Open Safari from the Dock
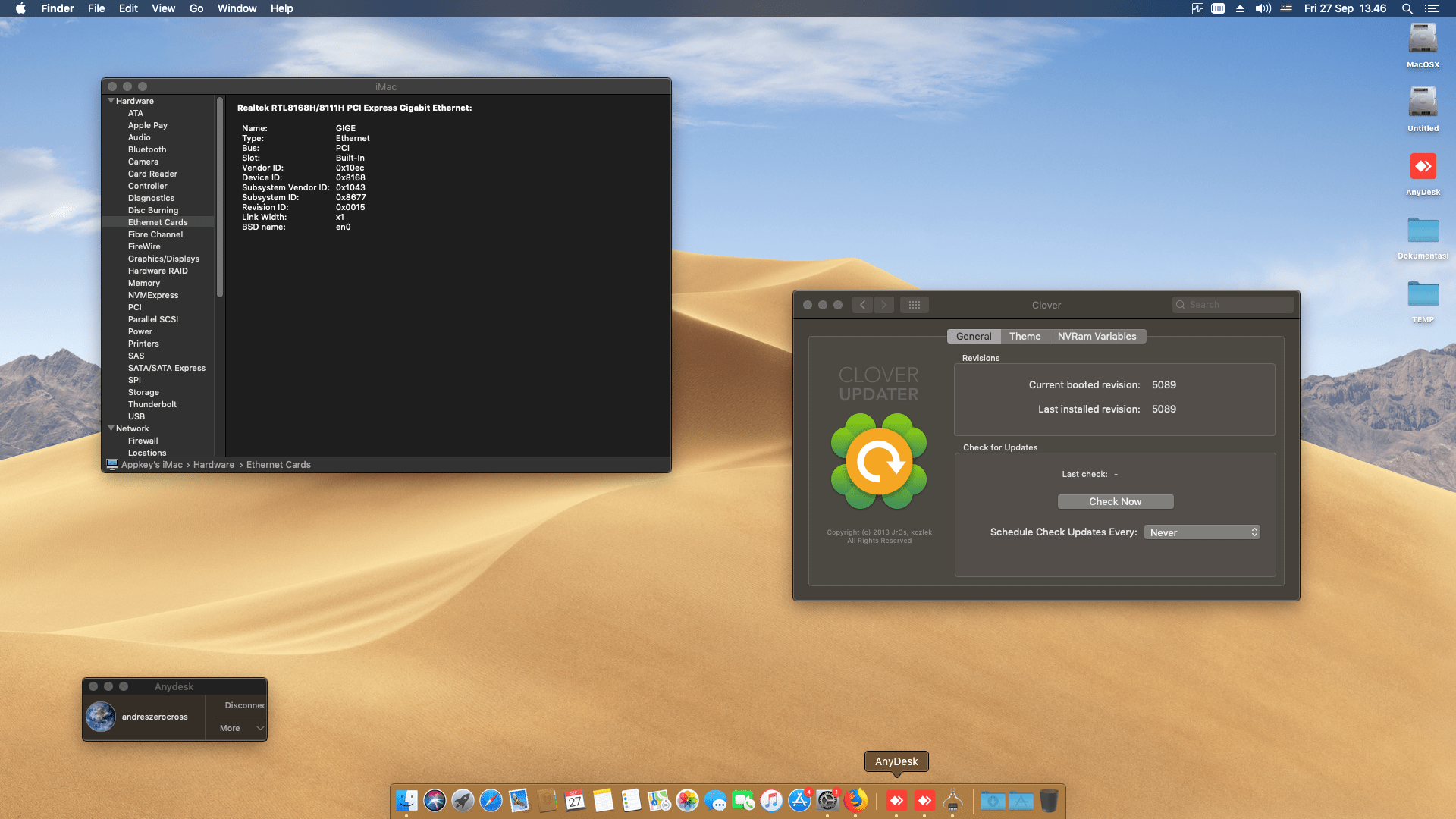 (491, 800)
